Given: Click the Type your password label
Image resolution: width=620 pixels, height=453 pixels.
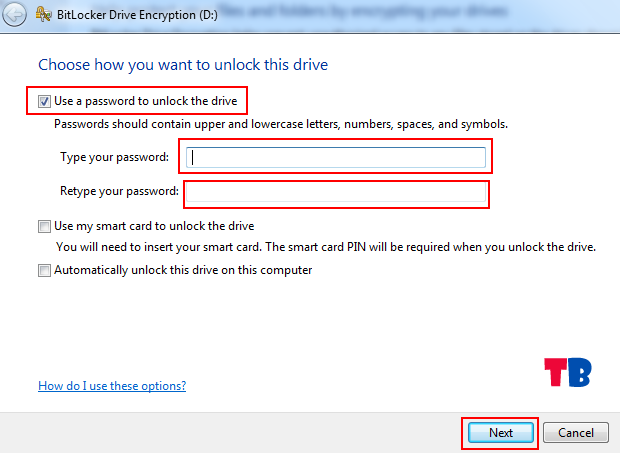Looking at the screenshot, I should (115, 157).
